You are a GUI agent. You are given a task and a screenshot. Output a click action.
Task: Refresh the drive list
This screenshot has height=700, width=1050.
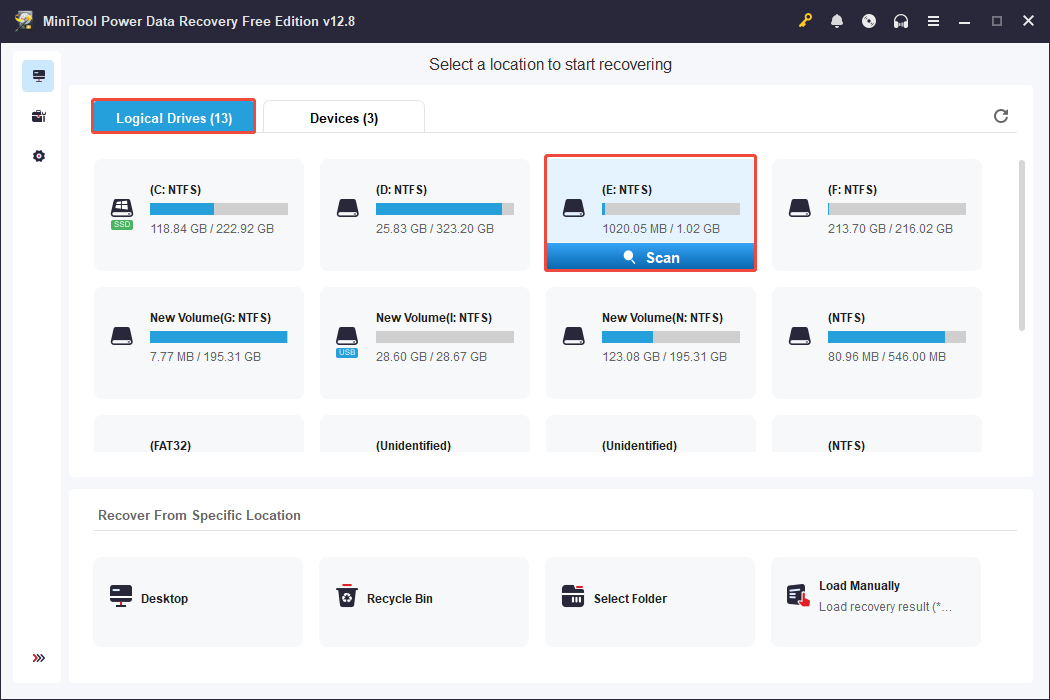(x=1001, y=116)
